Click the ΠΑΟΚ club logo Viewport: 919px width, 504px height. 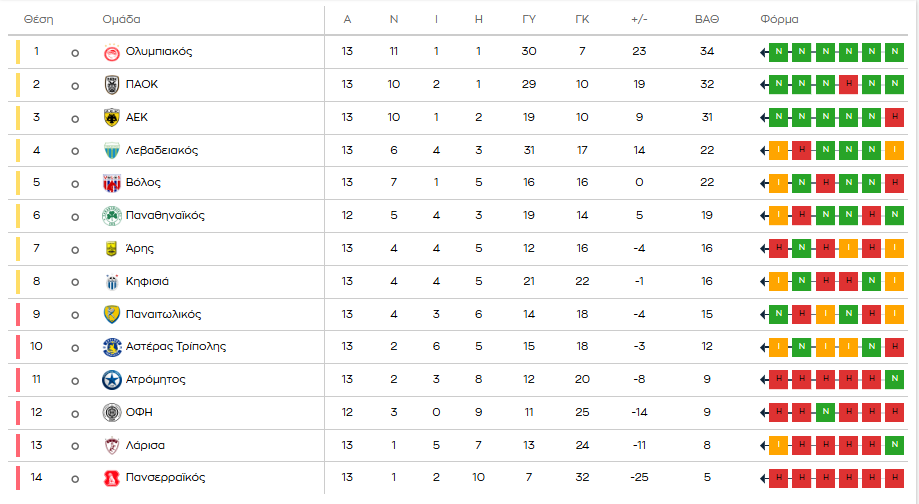point(111,85)
